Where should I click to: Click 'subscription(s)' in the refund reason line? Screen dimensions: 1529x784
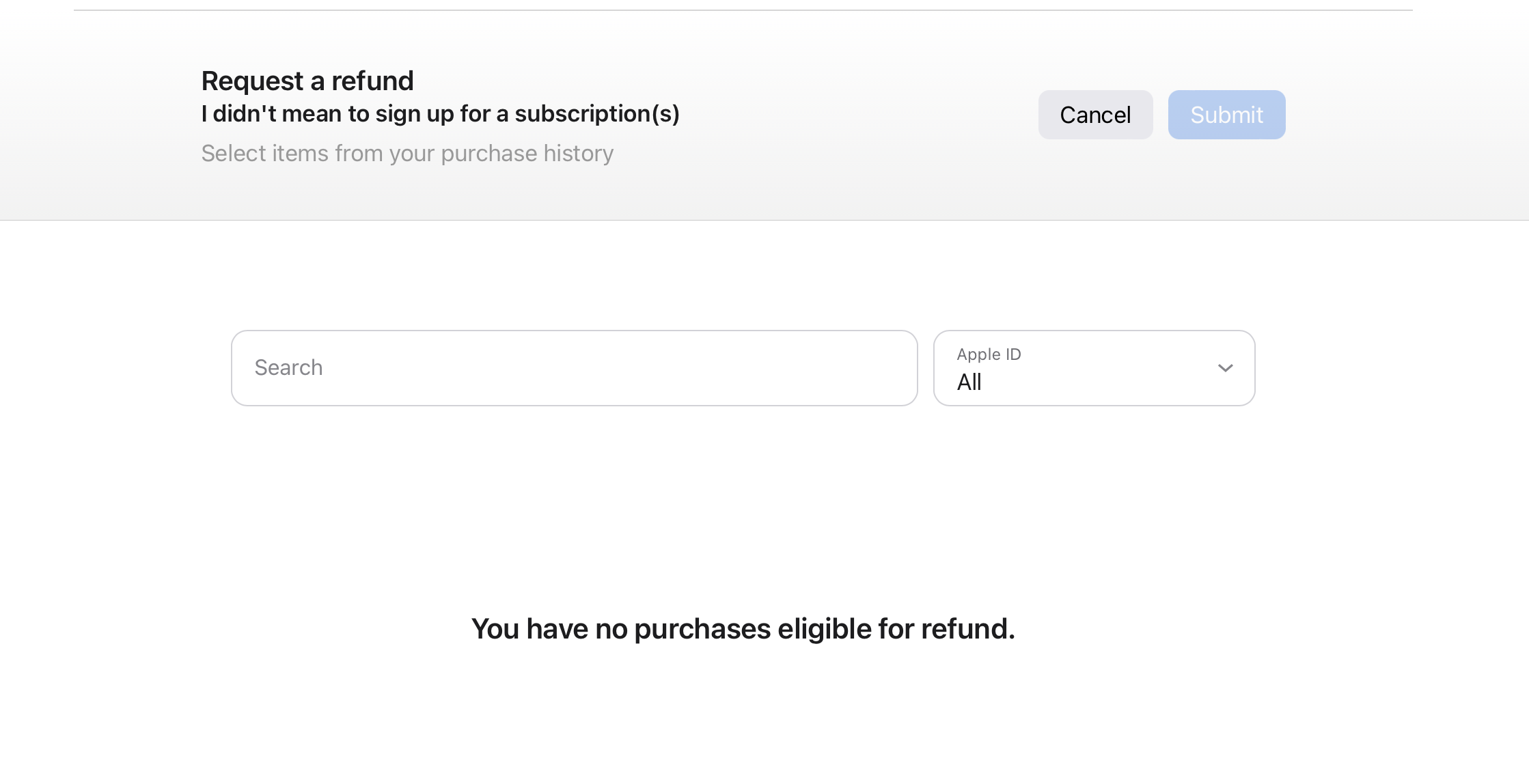[596, 113]
